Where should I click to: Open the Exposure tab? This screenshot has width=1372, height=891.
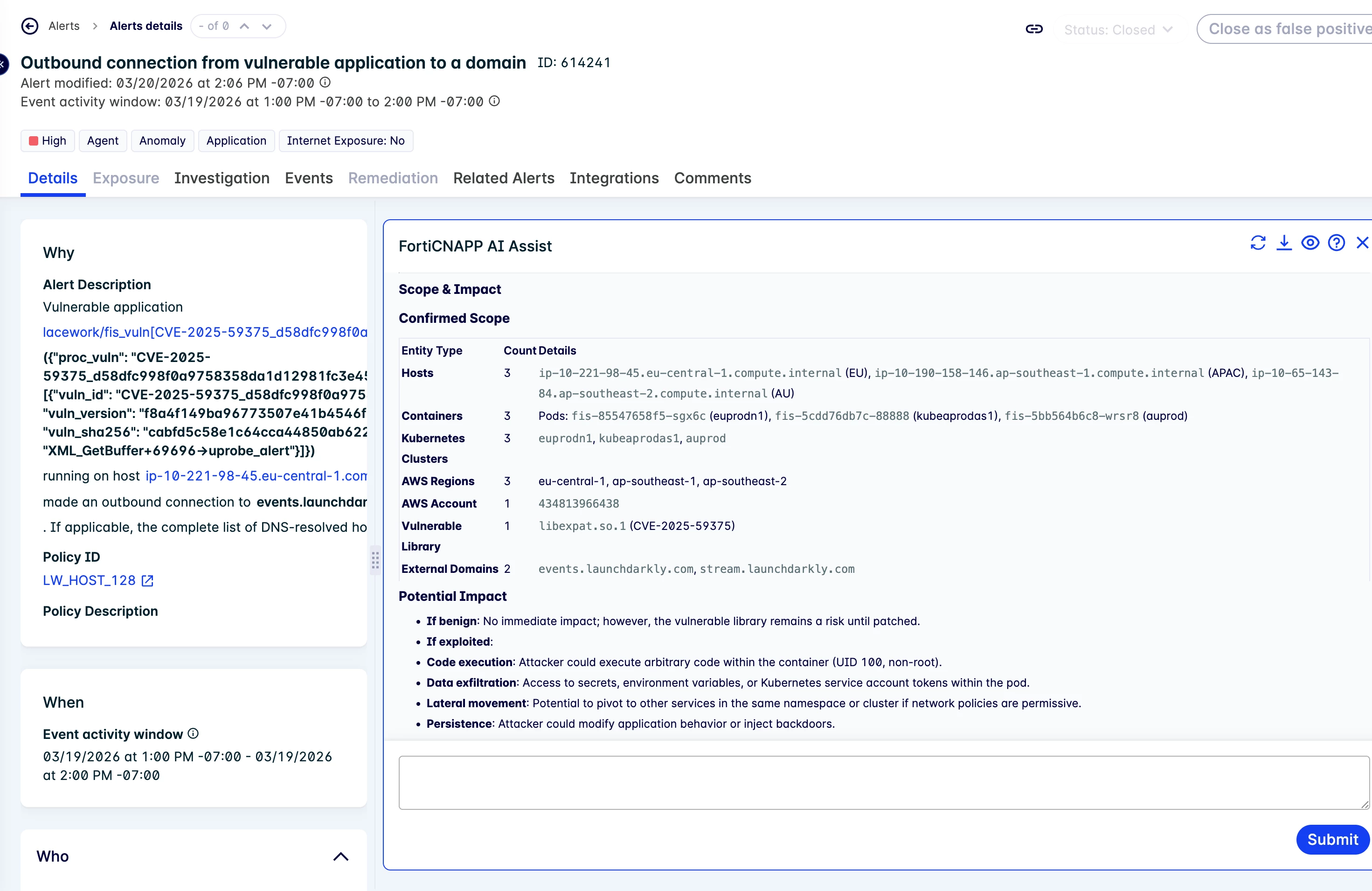tap(125, 178)
